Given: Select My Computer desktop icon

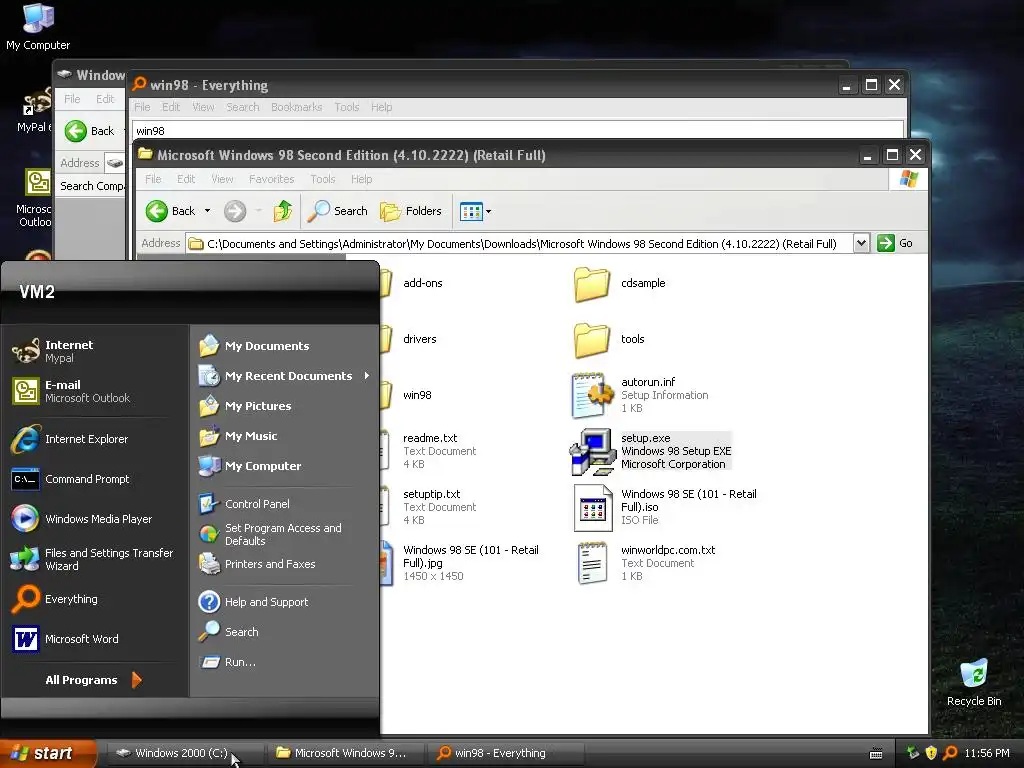Looking at the screenshot, I should pyautogui.click(x=38, y=26).
